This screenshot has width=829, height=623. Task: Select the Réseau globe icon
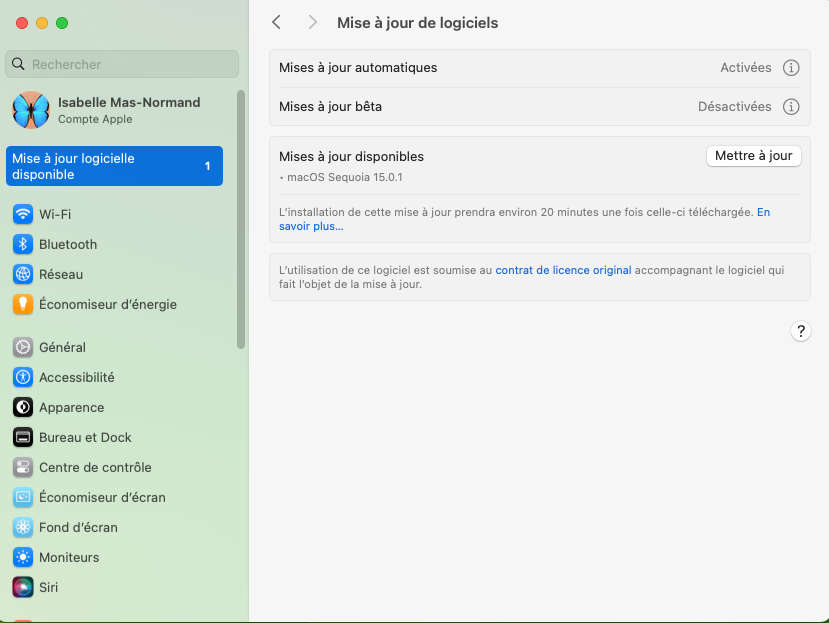(23, 274)
